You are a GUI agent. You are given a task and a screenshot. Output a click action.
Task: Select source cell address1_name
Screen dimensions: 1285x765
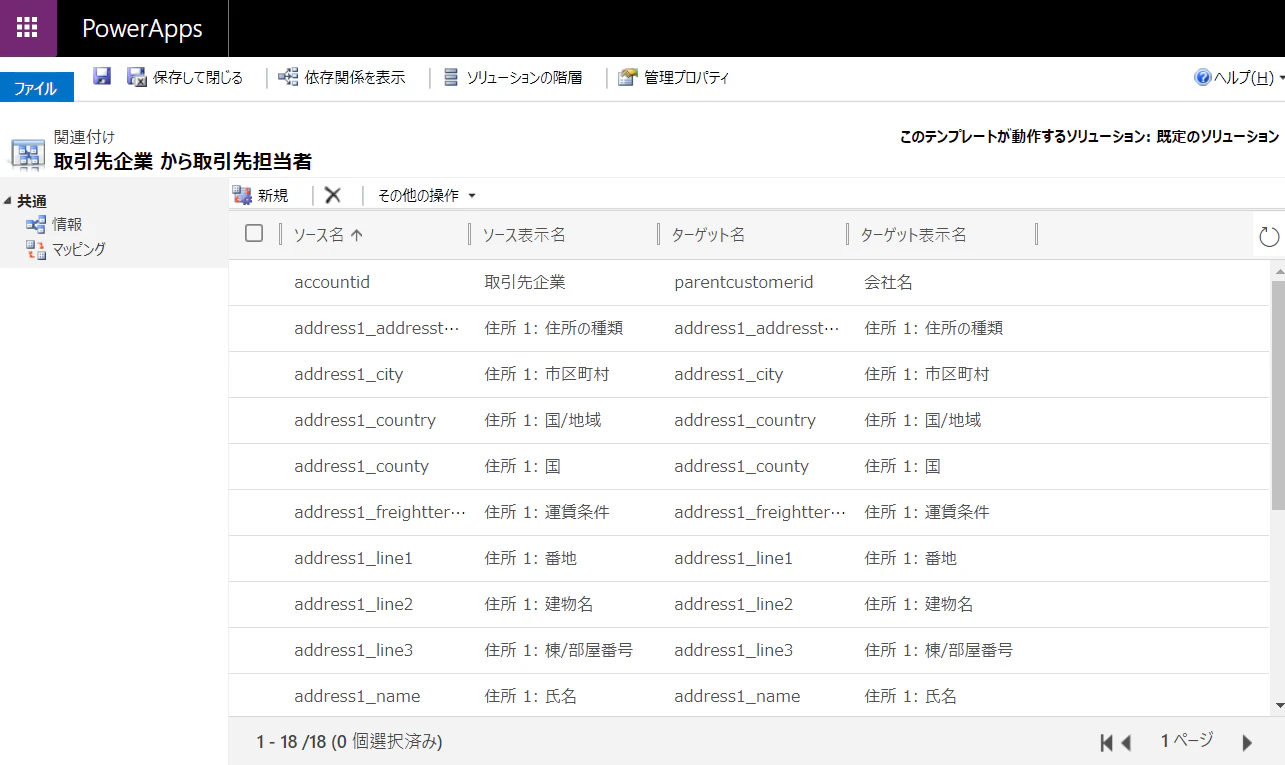pyautogui.click(x=357, y=696)
